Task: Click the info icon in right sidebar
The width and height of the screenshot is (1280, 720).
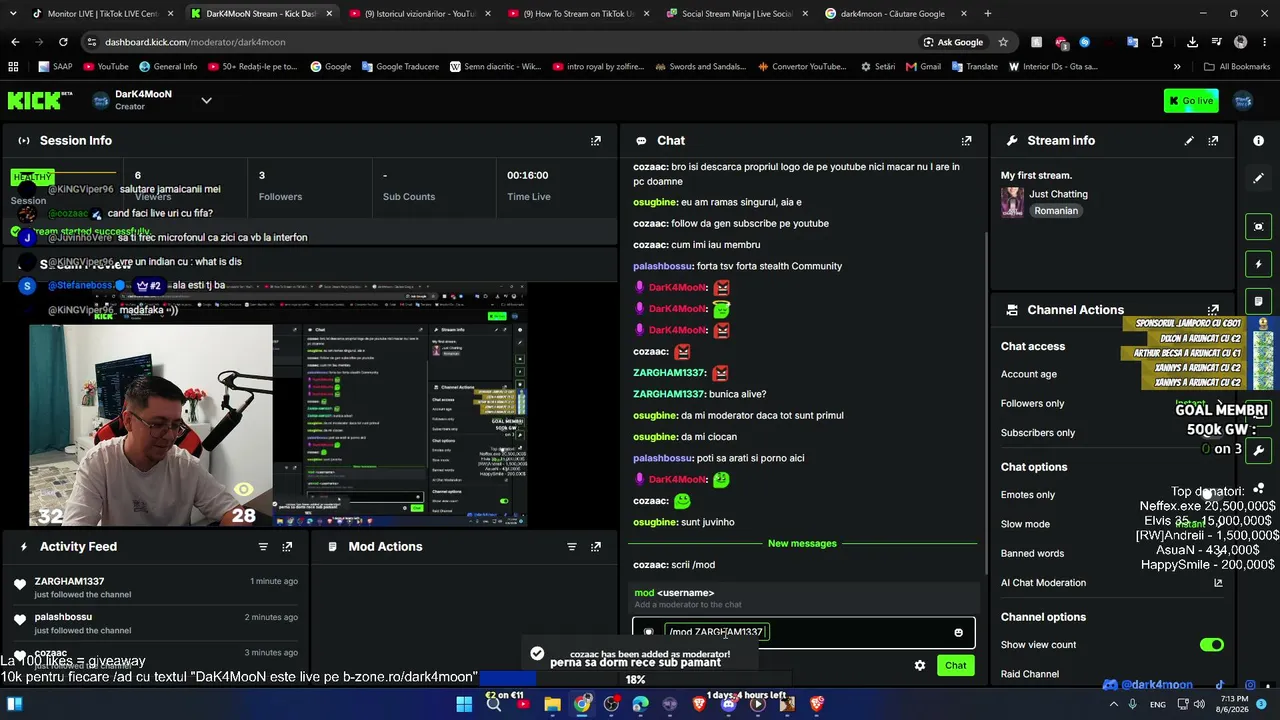Action: [1259, 141]
